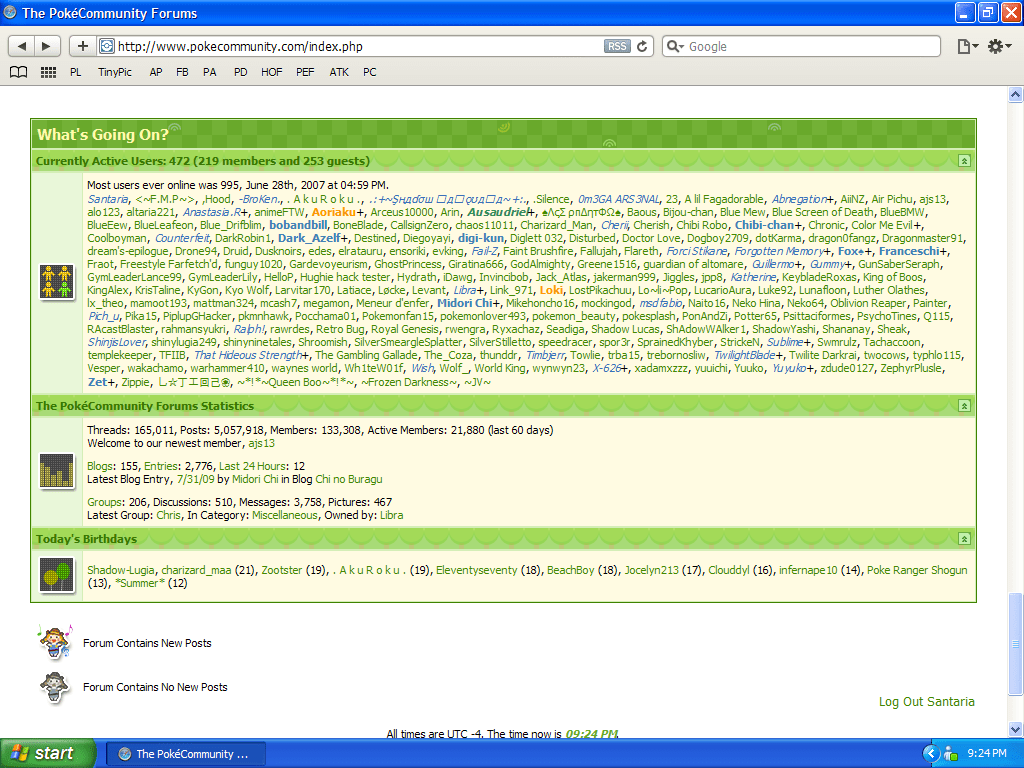Image resolution: width=1024 pixels, height=768 pixels.
Task: Reload the page with the refresh icon
Action: click(642, 46)
